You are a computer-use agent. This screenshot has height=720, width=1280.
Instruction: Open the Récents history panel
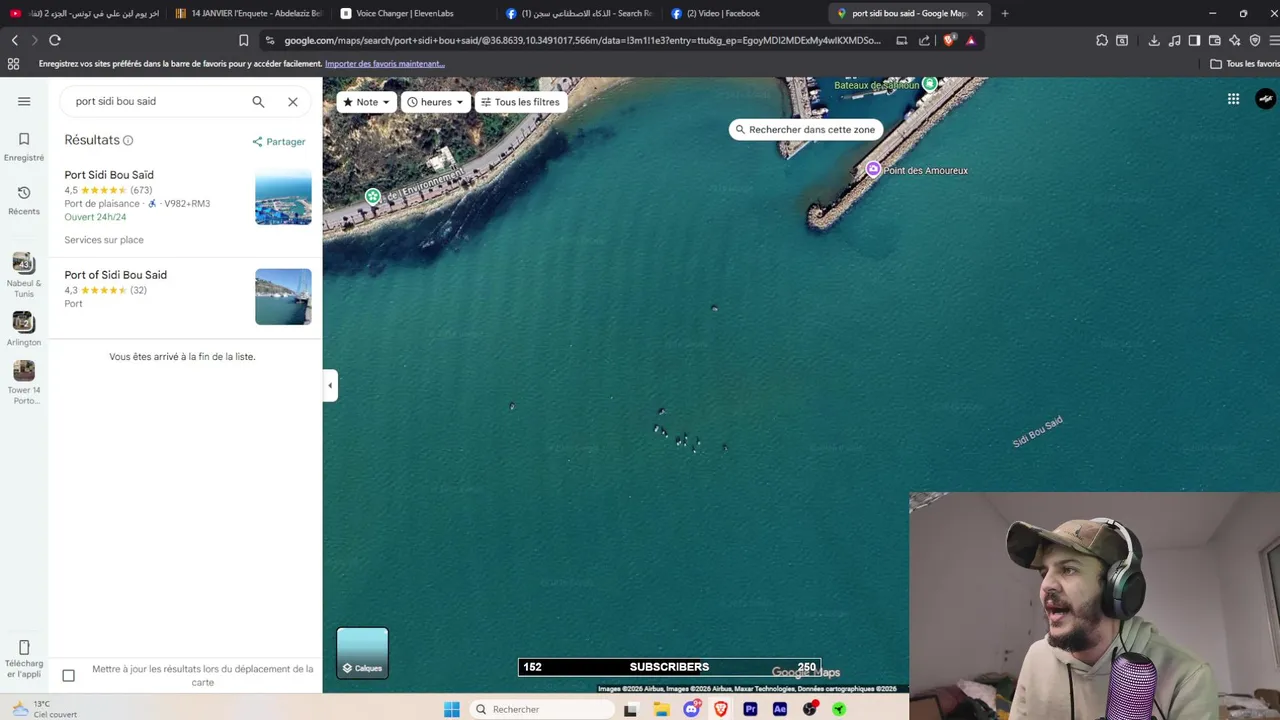[x=24, y=200]
